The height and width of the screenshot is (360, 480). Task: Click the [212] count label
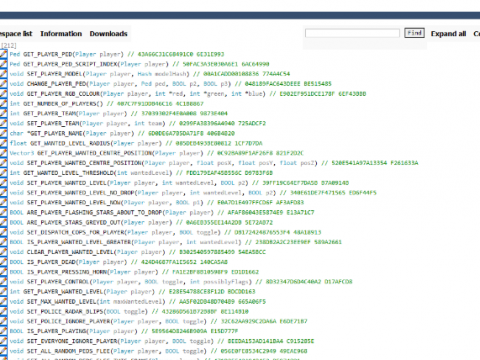tap(8, 45)
